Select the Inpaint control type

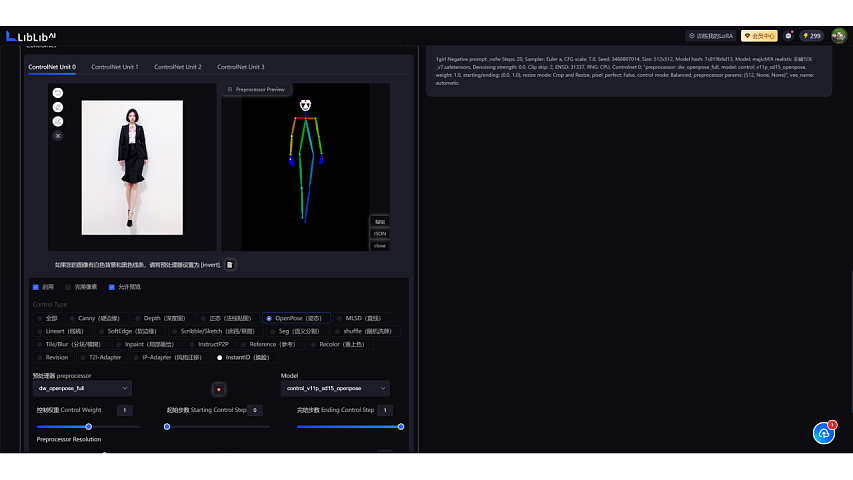pyautogui.click(x=147, y=344)
